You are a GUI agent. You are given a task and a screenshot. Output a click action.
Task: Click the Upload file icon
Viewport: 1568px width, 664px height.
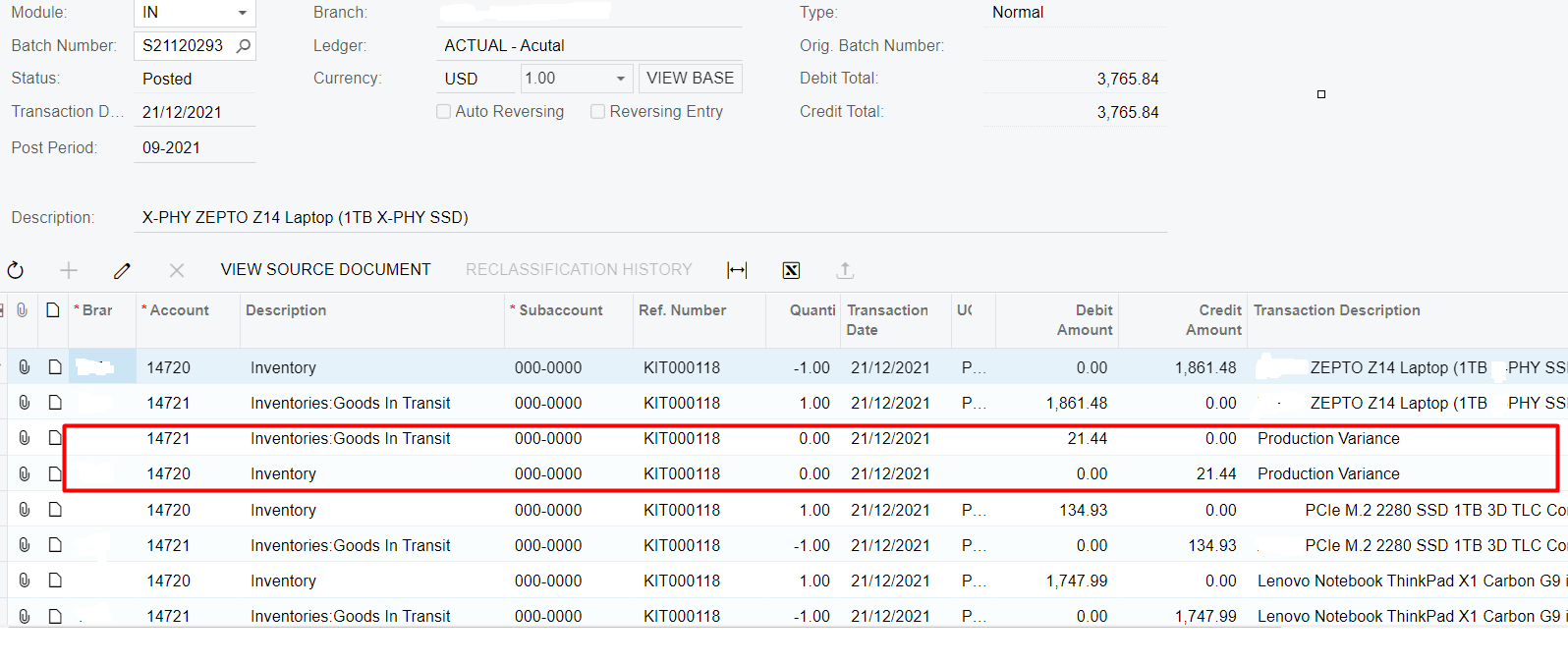[845, 270]
